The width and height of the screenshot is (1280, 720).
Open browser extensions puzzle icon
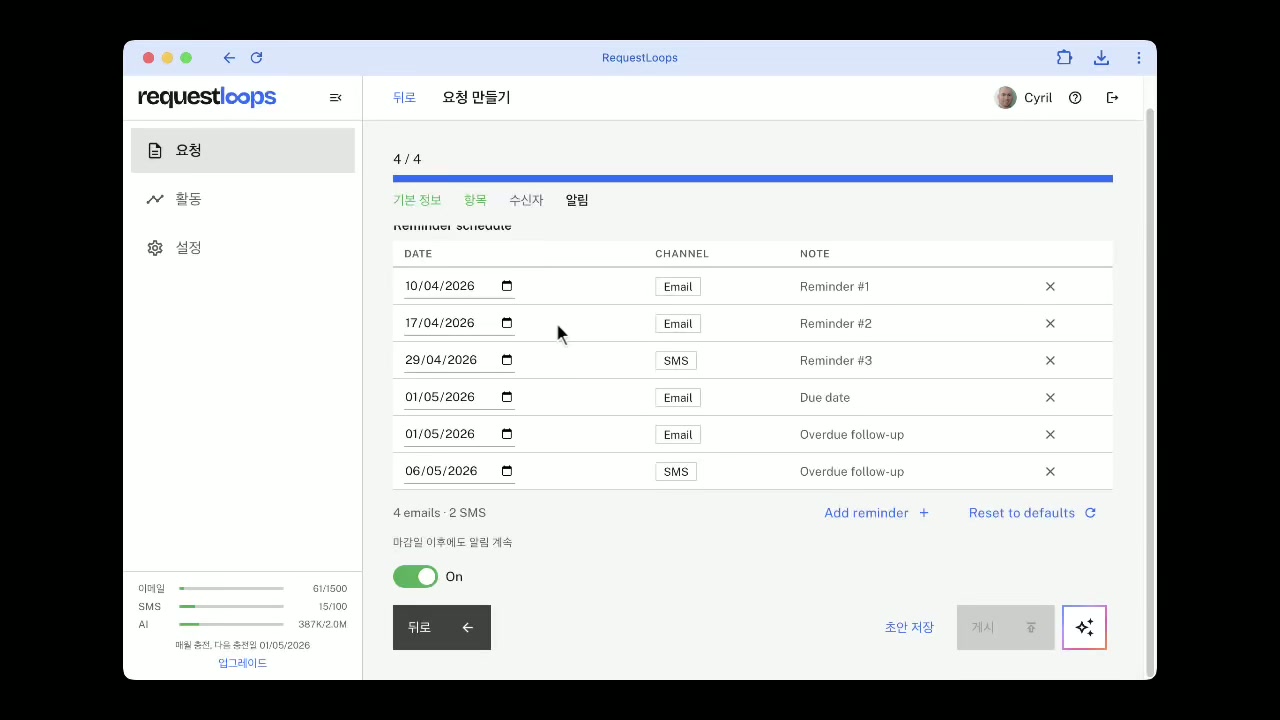1064,58
